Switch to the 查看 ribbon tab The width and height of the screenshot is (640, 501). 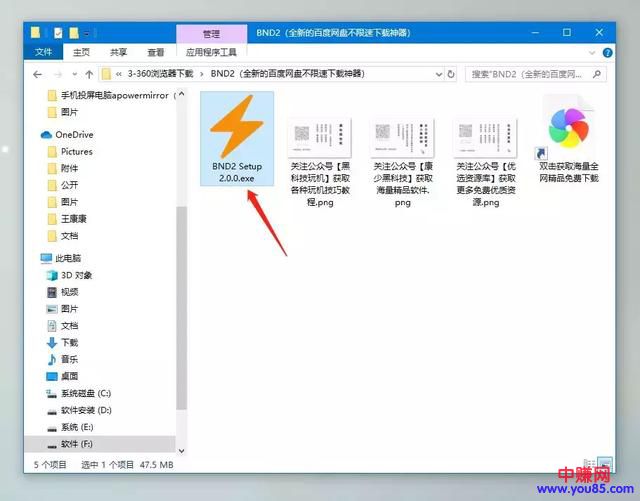point(156,52)
